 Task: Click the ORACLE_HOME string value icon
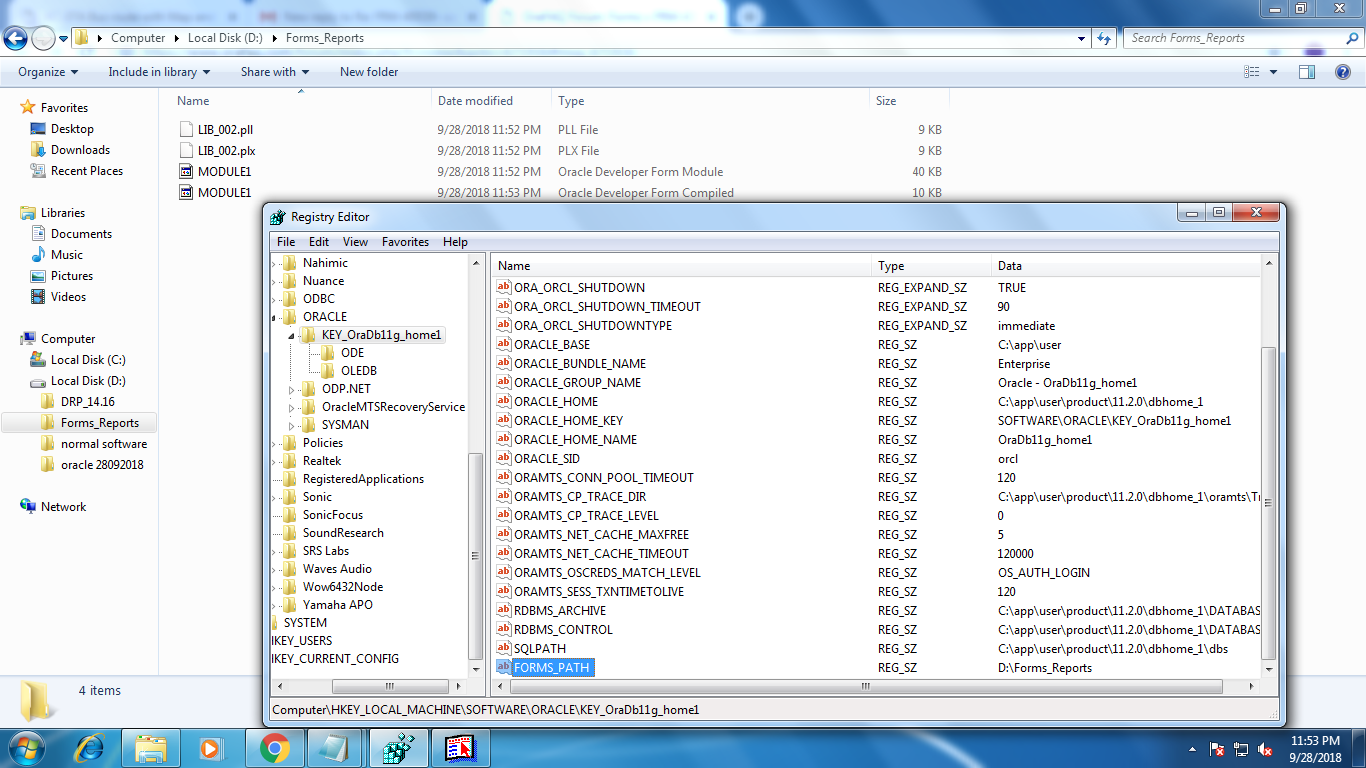pos(504,401)
